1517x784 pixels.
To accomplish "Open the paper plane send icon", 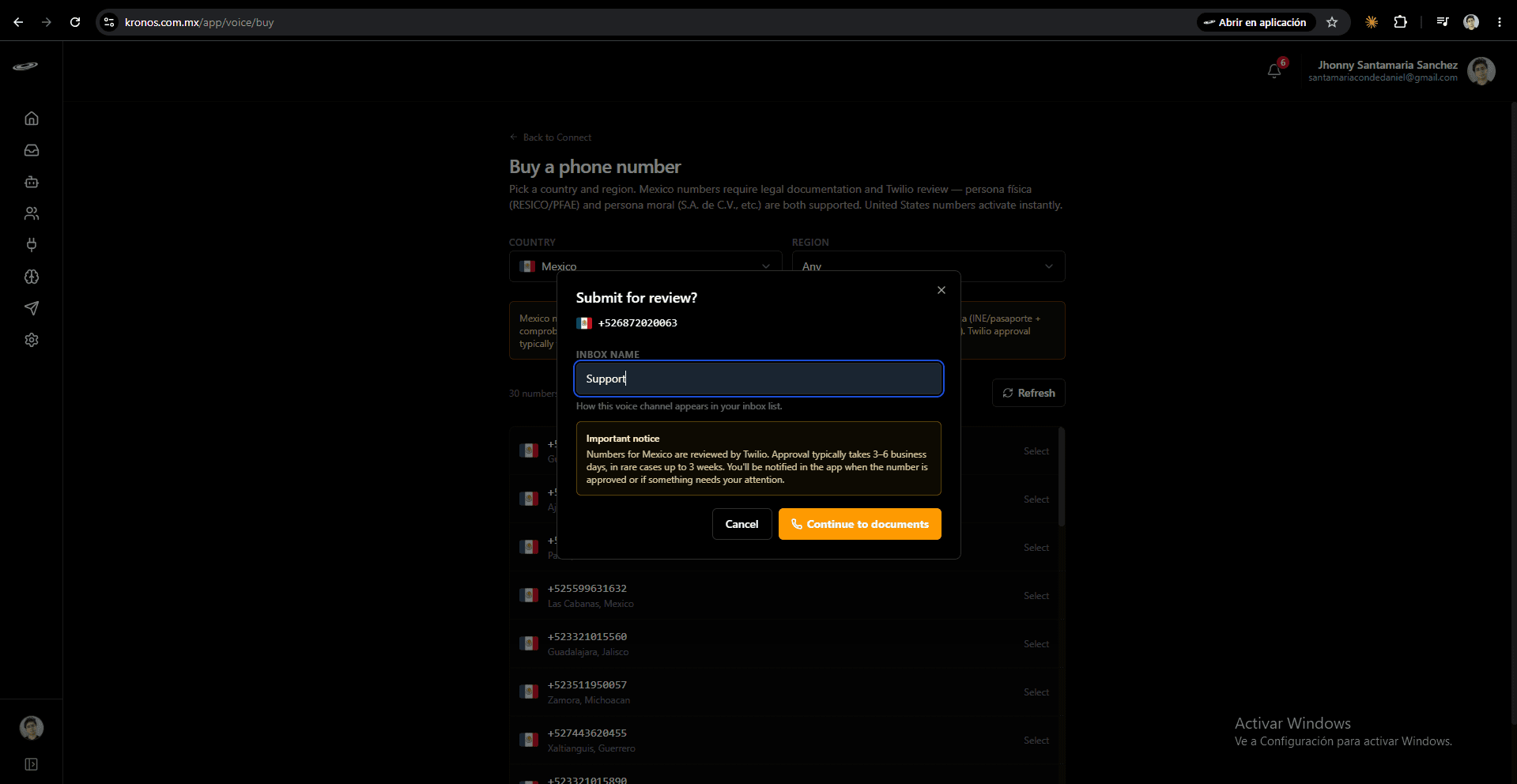I will click(32, 308).
